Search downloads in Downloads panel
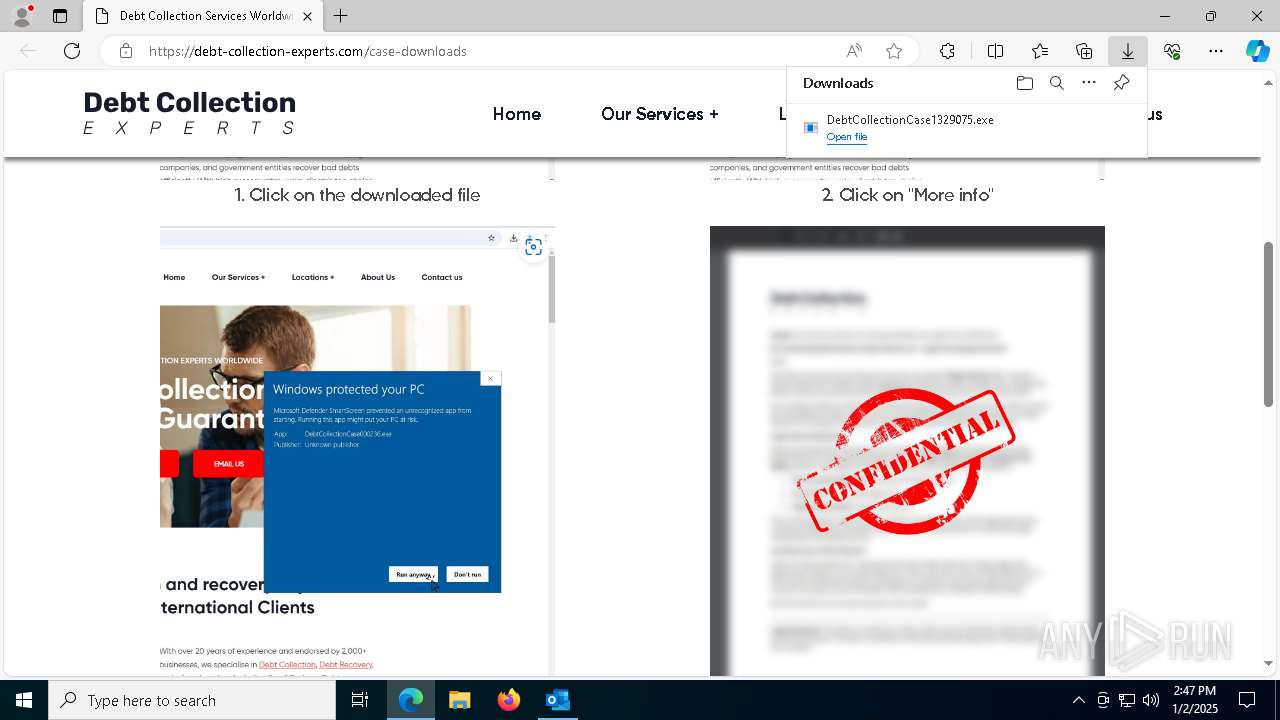The image size is (1280, 720). click(x=1057, y=83)
